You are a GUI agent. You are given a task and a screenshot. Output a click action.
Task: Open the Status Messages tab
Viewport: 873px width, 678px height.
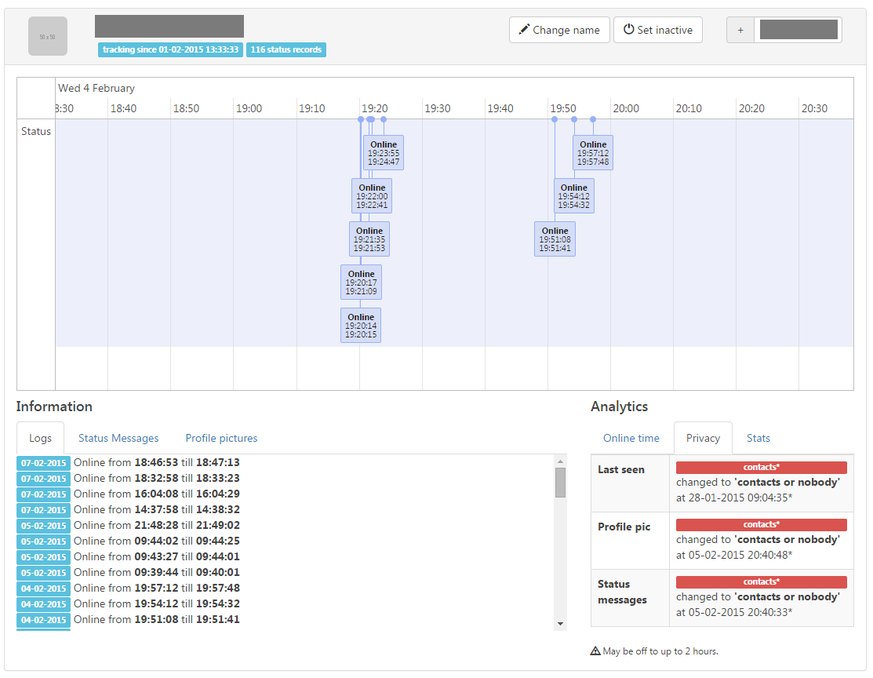[x=118, y=438]
